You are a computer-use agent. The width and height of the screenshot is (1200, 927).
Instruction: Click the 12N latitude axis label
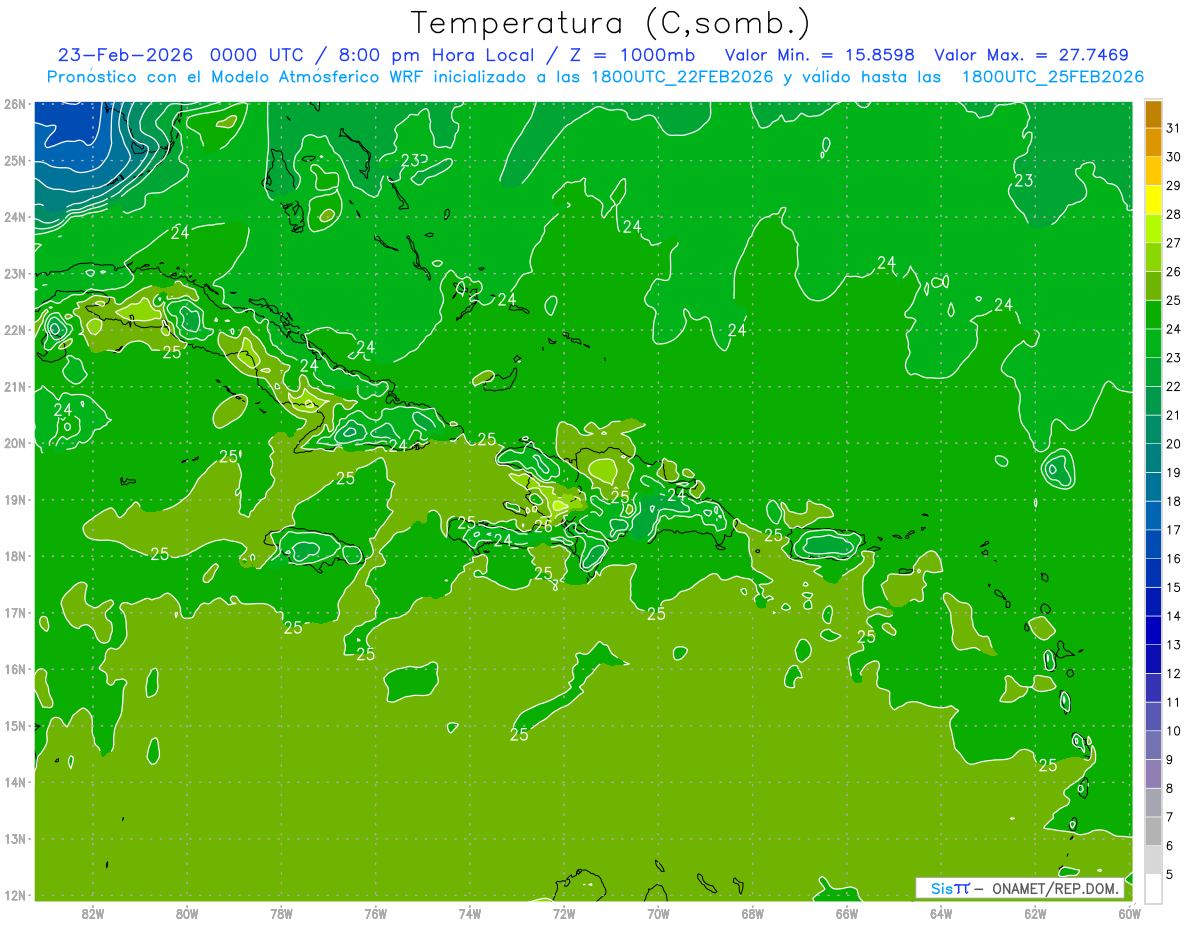point(14,895)
